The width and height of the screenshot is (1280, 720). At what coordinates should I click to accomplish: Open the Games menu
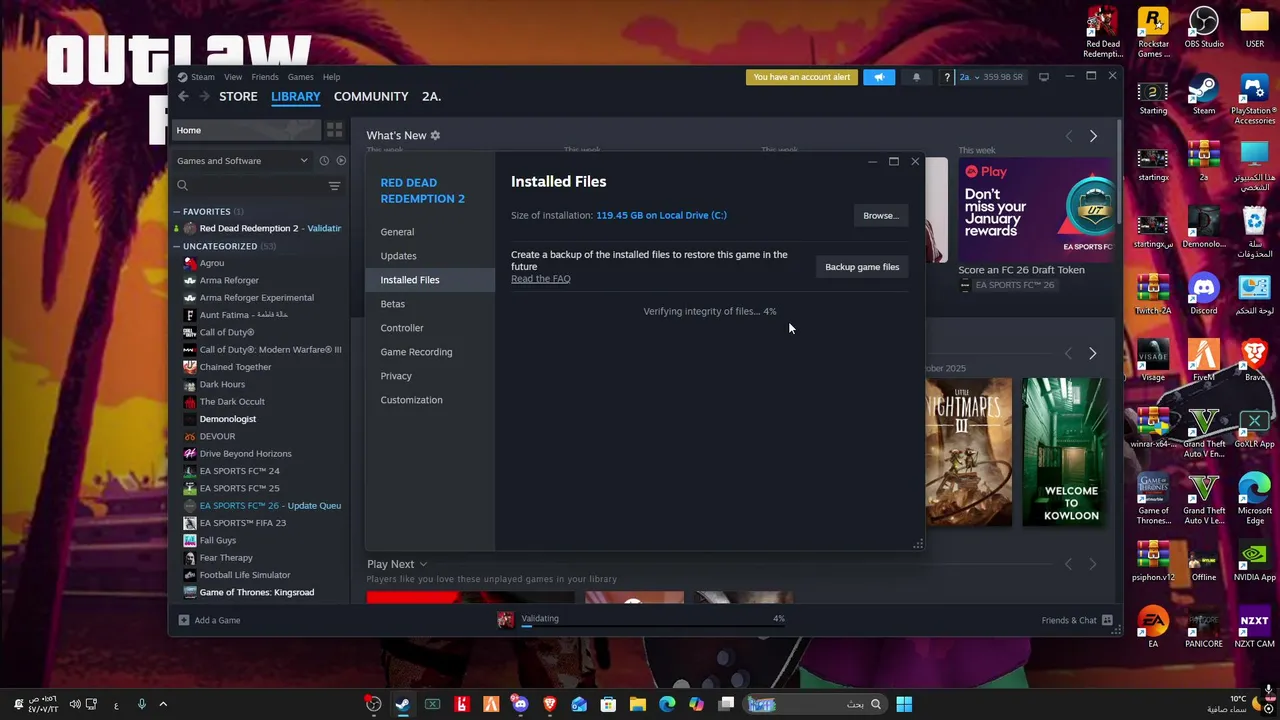[x=300, y=77]
